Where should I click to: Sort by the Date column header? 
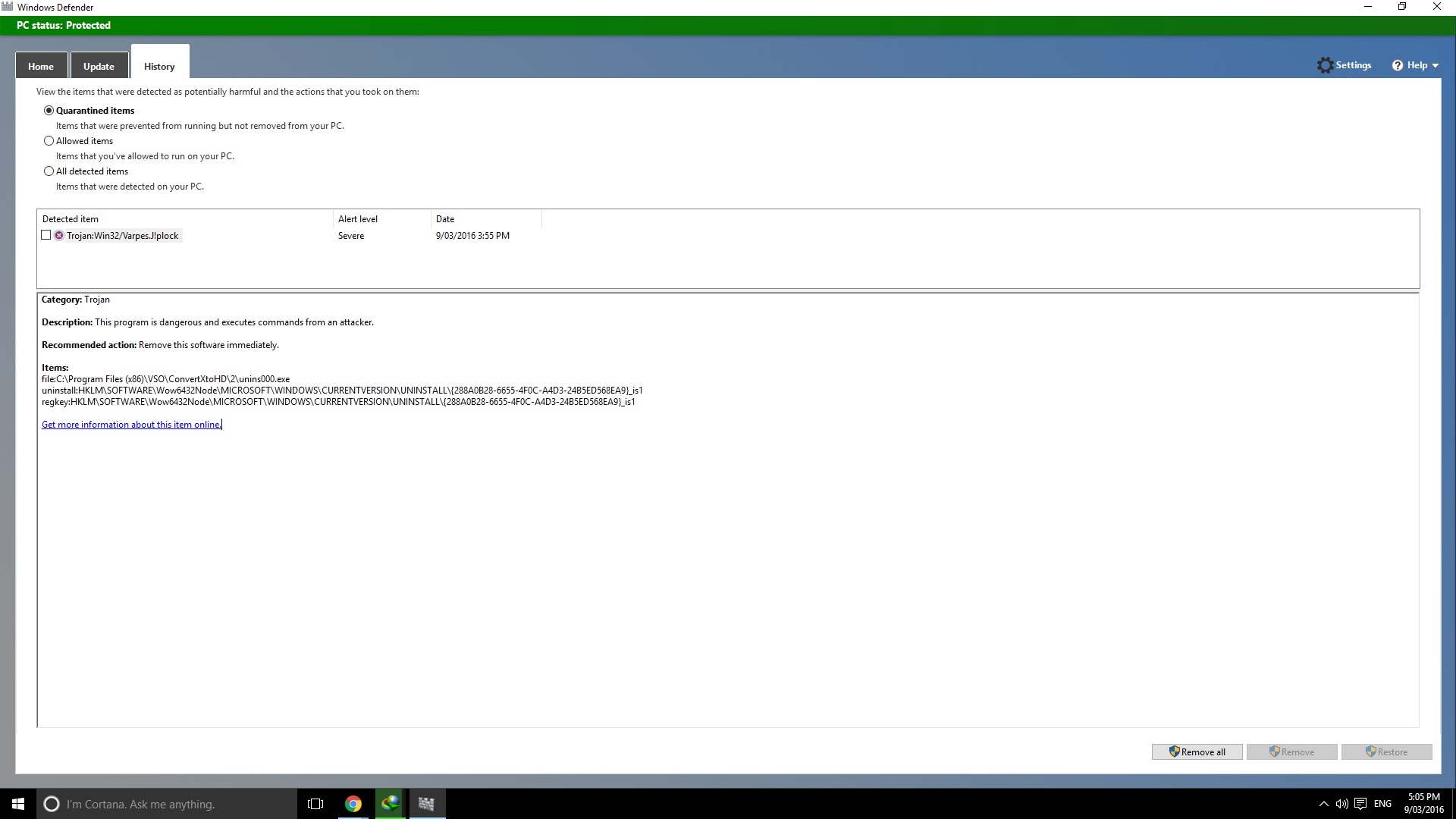click(x=486, y=219)
